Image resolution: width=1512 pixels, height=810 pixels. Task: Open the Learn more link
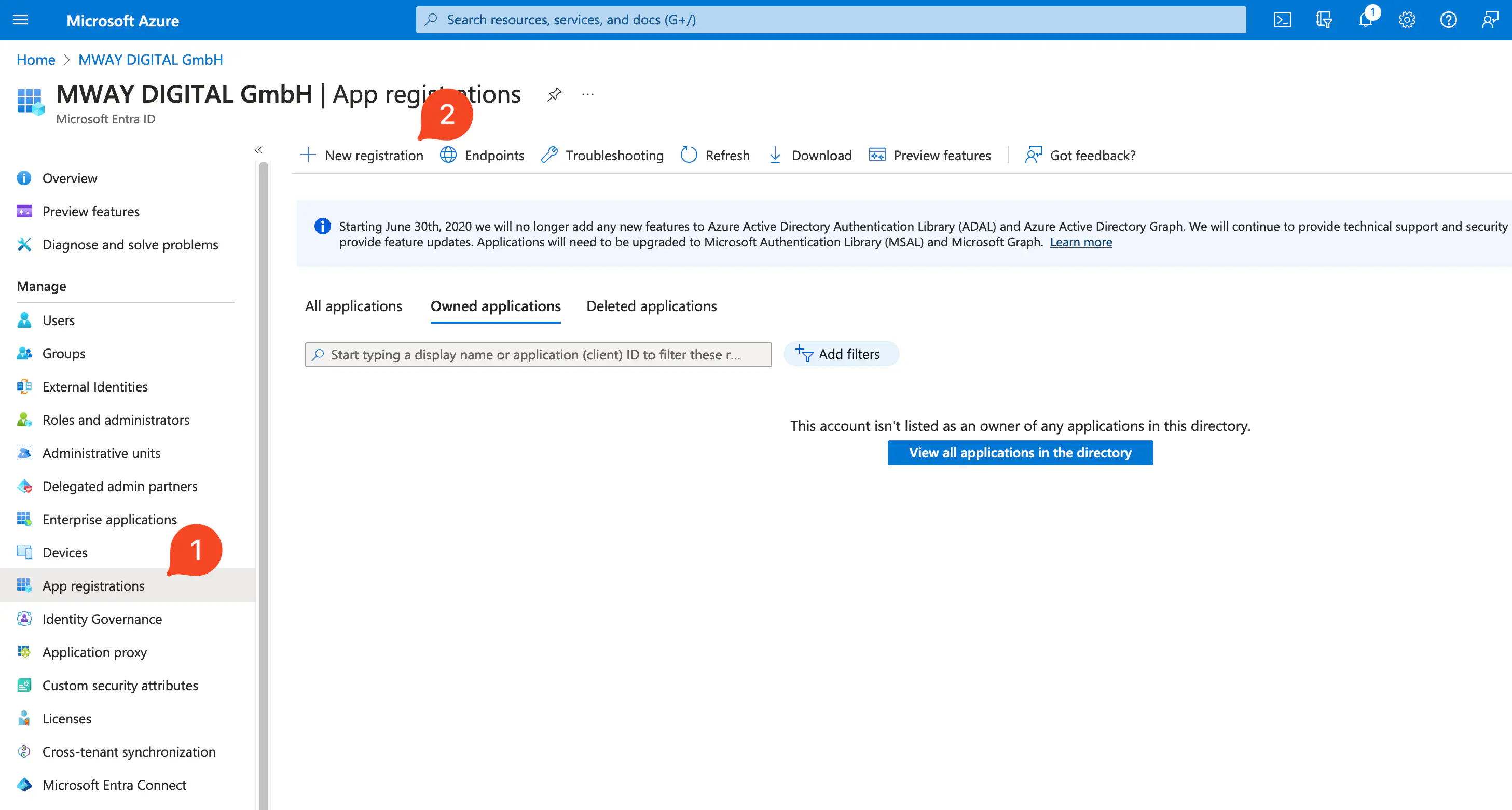pyautogui.click(x=1081, y=242)
